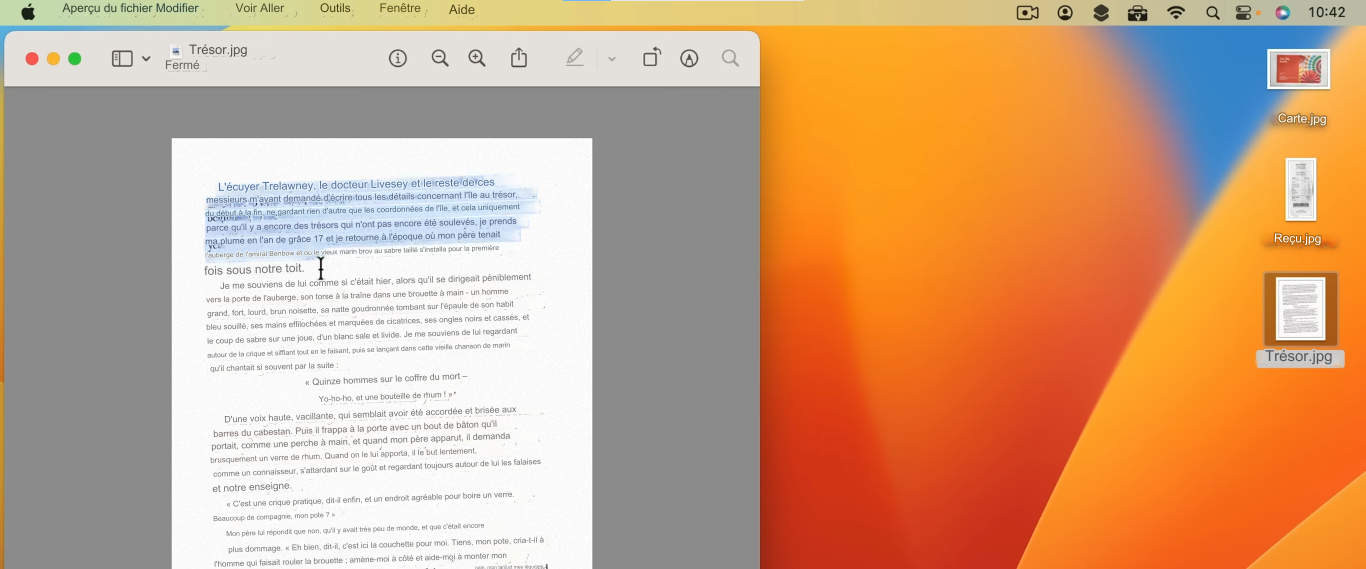Click the Trésor.jpg window title
Image resolution: width=1366 pixels, height=569 pixels.
[x=218, y=50]
